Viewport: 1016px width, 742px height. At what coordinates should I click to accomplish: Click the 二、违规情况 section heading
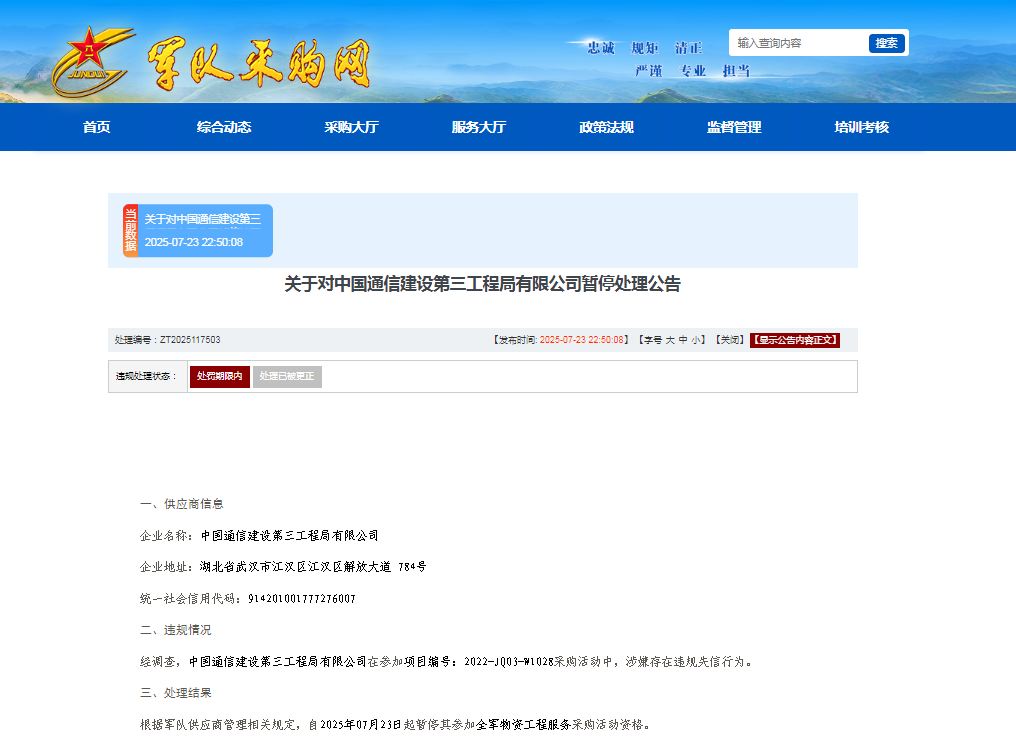[176, 630]
